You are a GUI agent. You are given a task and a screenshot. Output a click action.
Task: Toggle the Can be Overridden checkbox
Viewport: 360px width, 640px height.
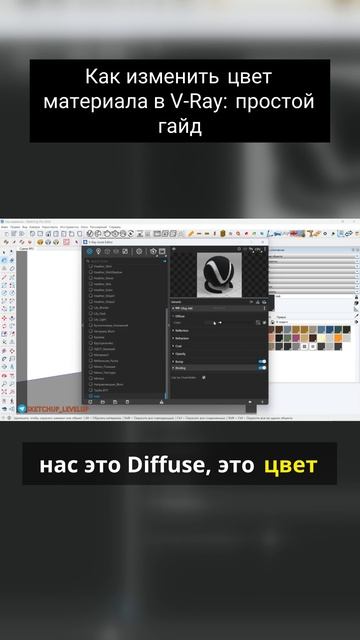[204, 378]
